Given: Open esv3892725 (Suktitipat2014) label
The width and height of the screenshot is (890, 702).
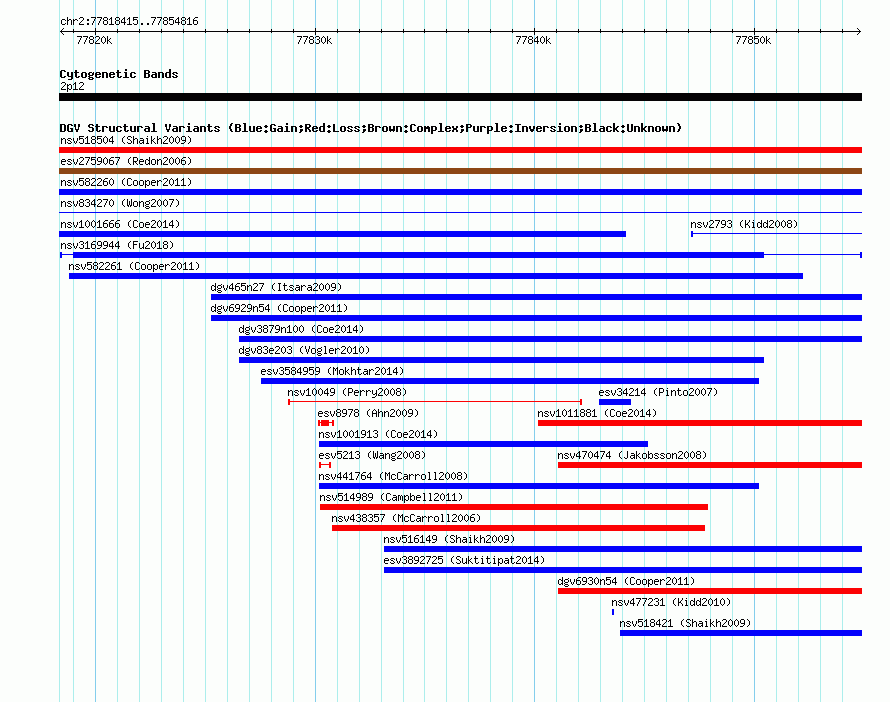Looking at the screenshot, I should coord(464,560).
